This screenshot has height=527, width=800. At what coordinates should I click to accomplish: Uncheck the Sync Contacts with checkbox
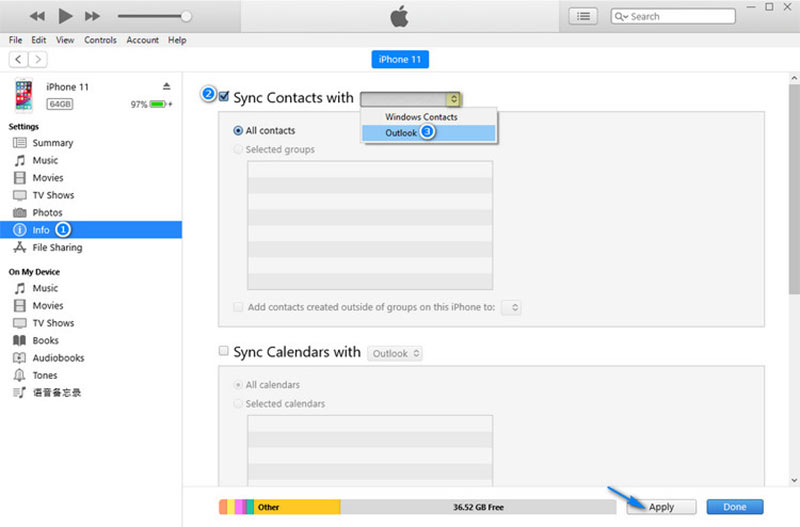224,97
